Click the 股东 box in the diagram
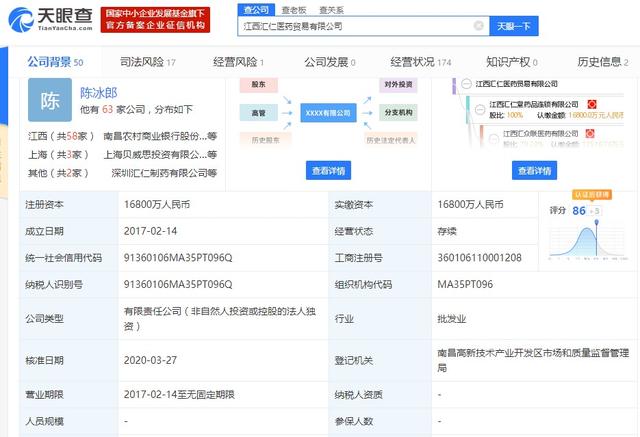Screen dimensions: 640x437 (x=258, y=85)
